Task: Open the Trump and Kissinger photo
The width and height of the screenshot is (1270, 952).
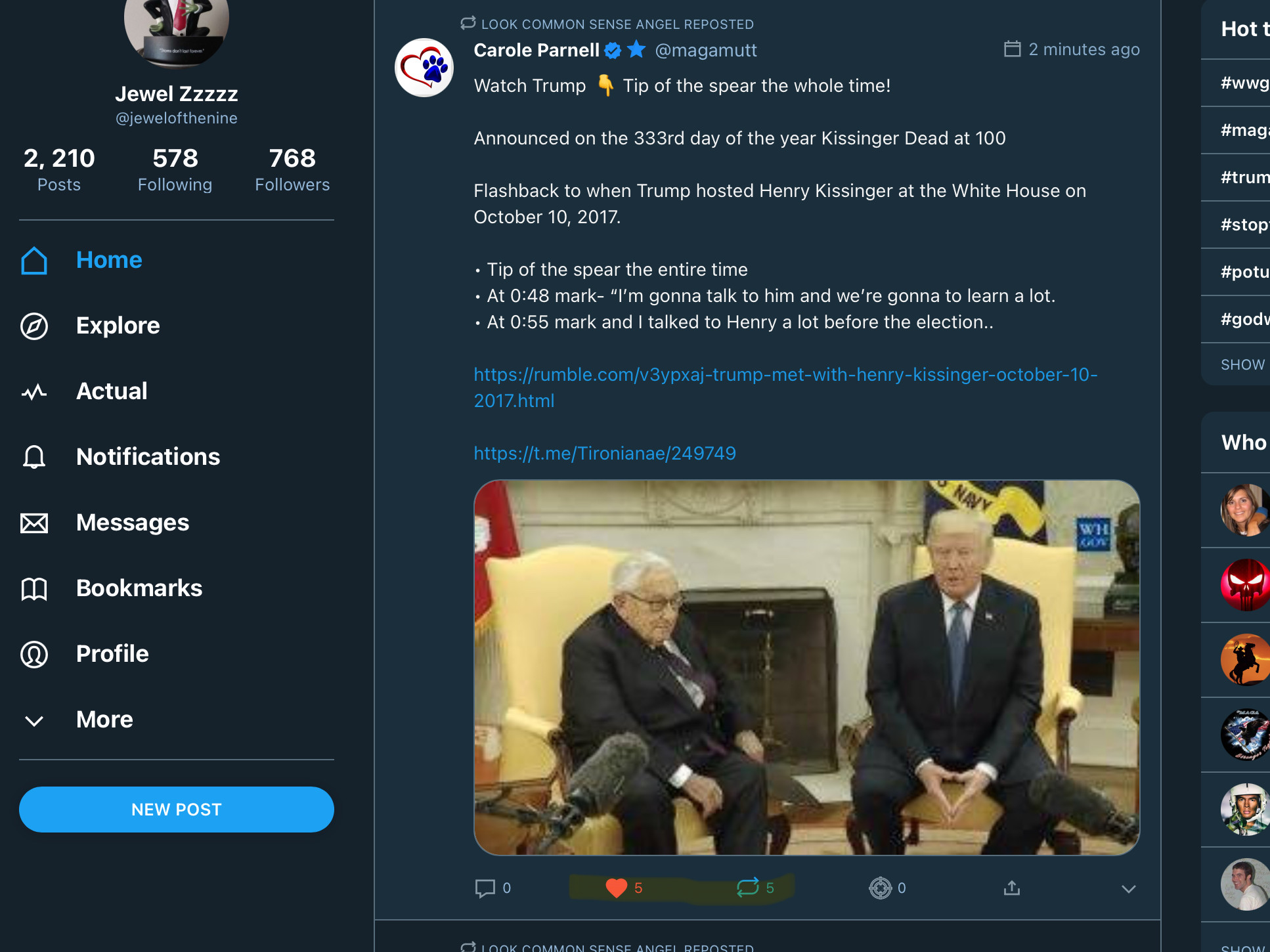Action: coord(806,667)
